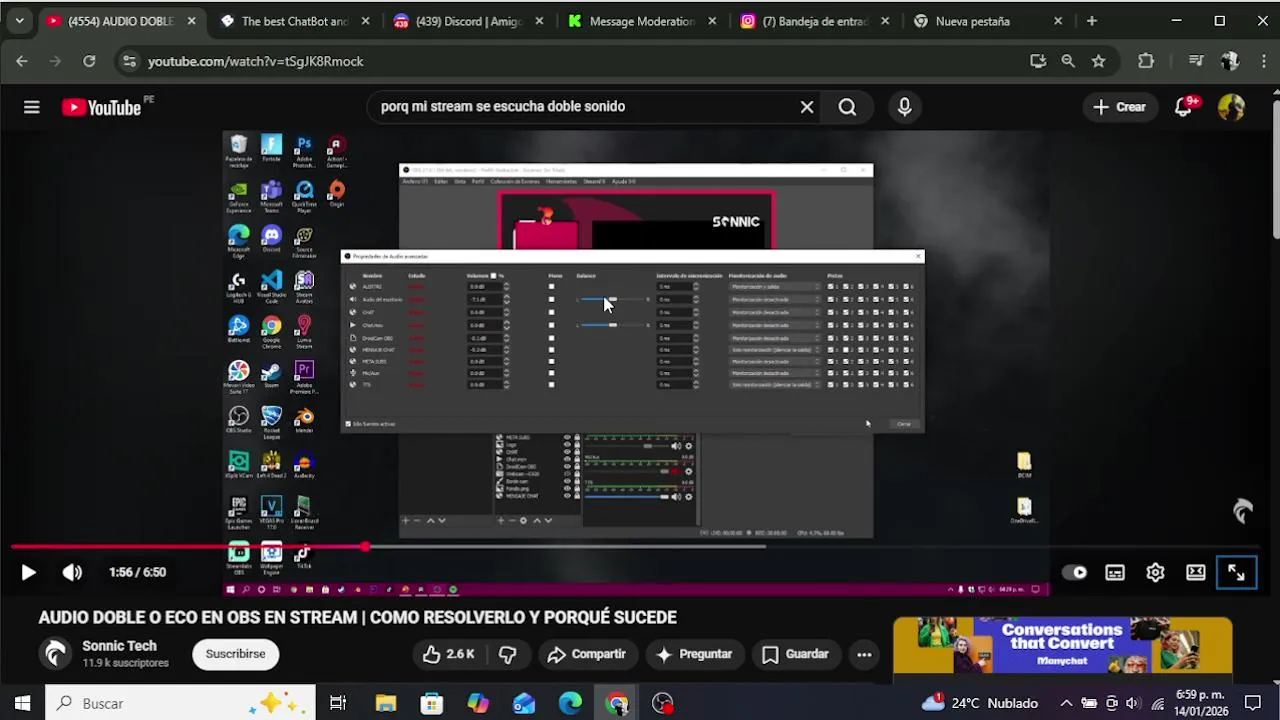The width and height of the screenshot is (1280, 720).
Task: Click the youtube.com address bar URL
Action: [x=255, y=61]
